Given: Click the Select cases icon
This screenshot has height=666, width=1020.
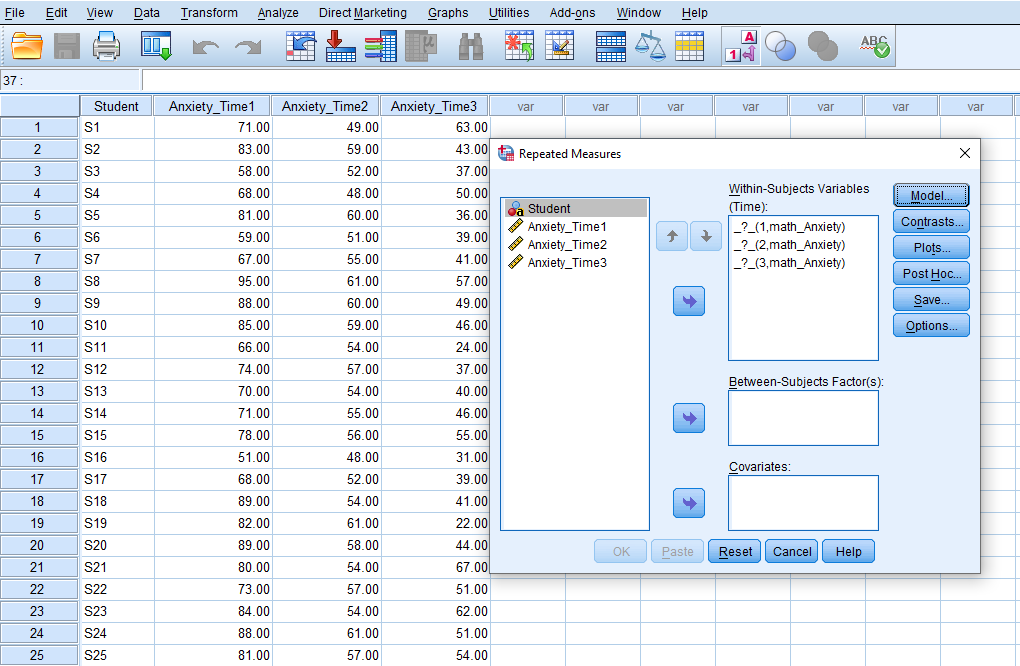Looking at the screenshot, I should pyautogui.click(x=690, y=46).
